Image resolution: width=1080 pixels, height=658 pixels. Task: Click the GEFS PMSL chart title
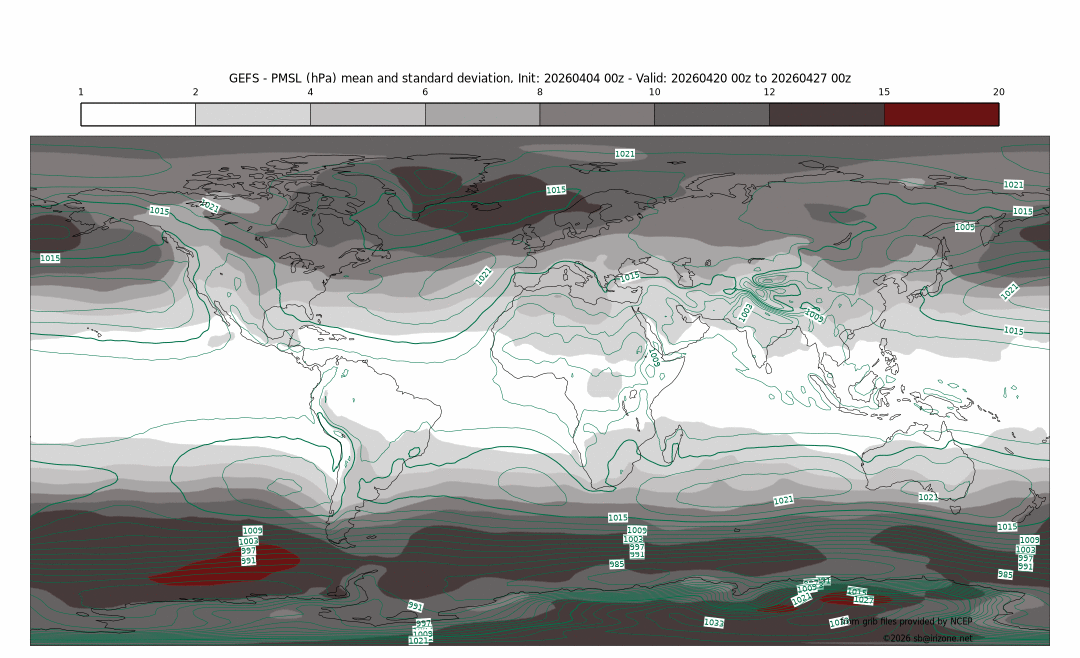click(x=540, y=78)
